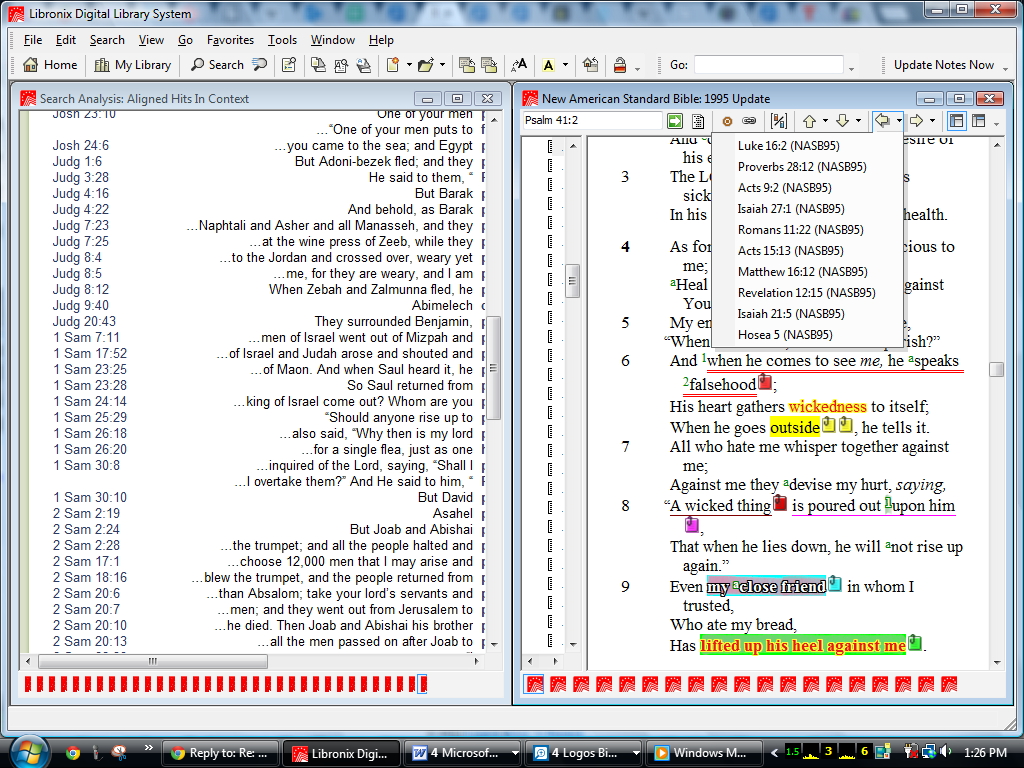1024x768 pixels.
Task: Click the search results horizontal scrollbar thumb
Action: tap(153, 661)
